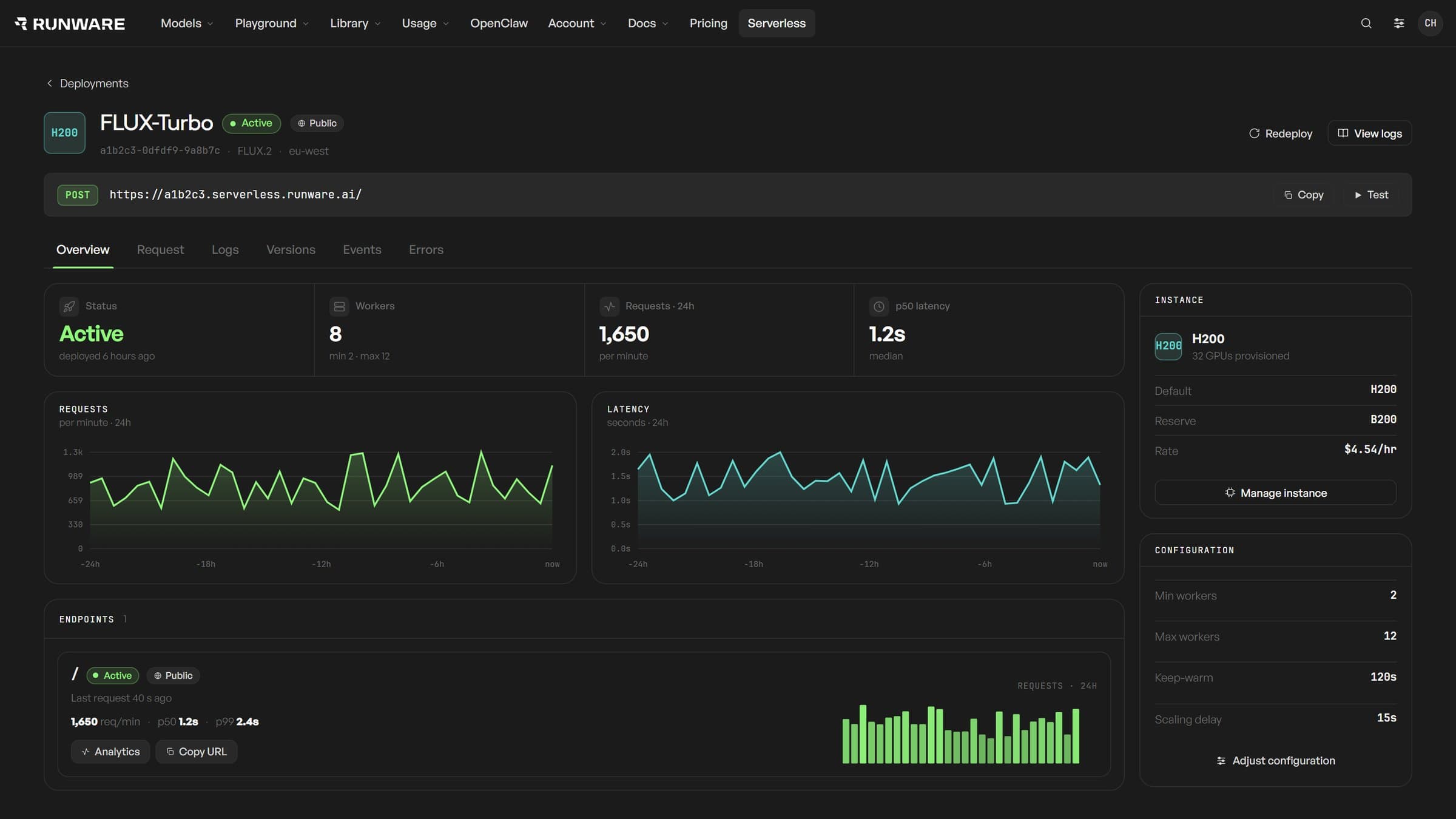Open the search icon in top bar
The image size is (1456, 819).
(x=1366, y=23)
